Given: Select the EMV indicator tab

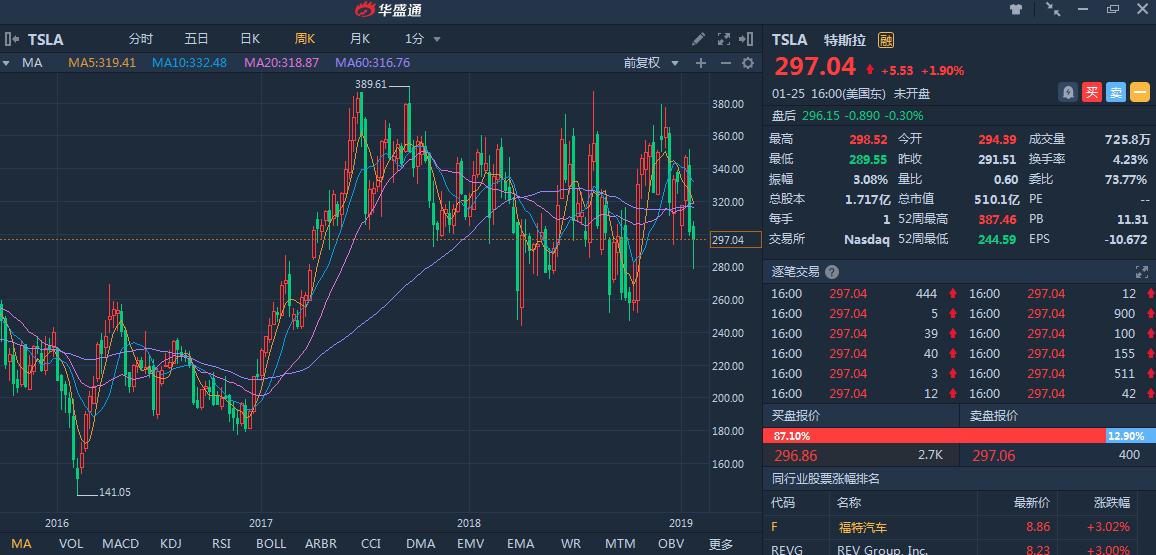Looking at the screenshot, I should tap(470, 544).
